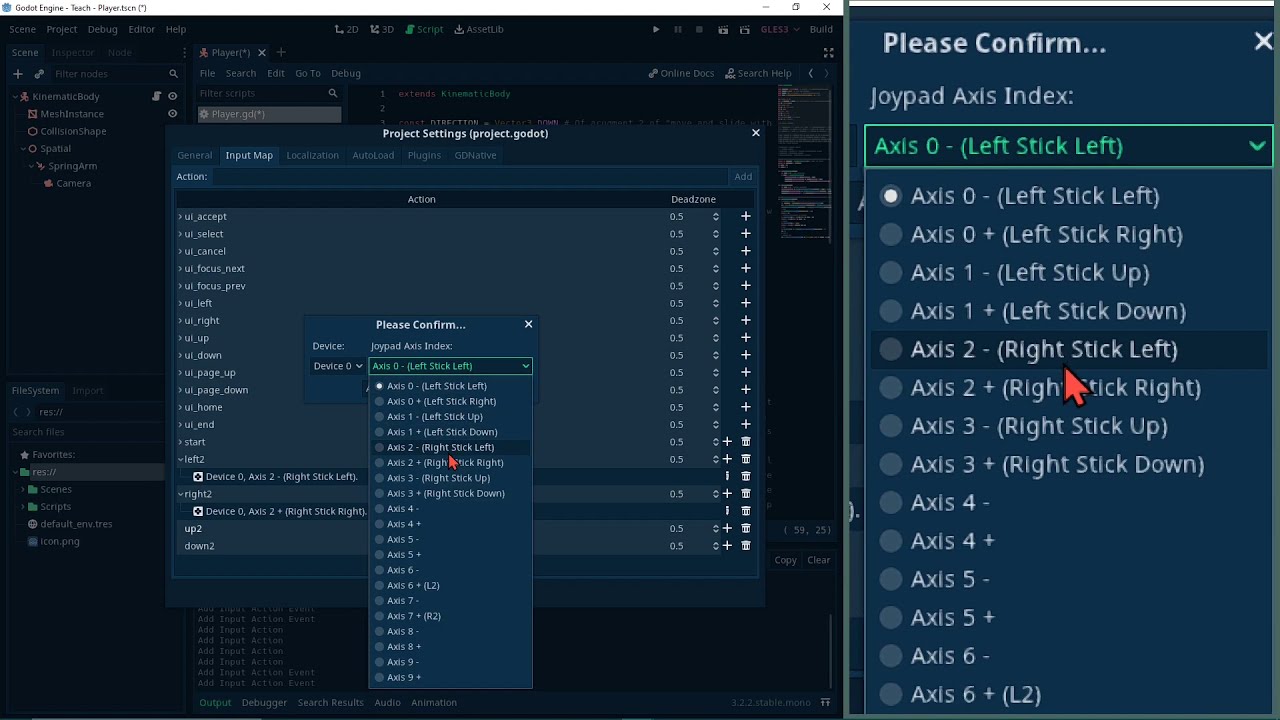The height and width of the screenshot is (720, 1280).
Task: Expand the ui_cancel action
Action: point(180,251)
